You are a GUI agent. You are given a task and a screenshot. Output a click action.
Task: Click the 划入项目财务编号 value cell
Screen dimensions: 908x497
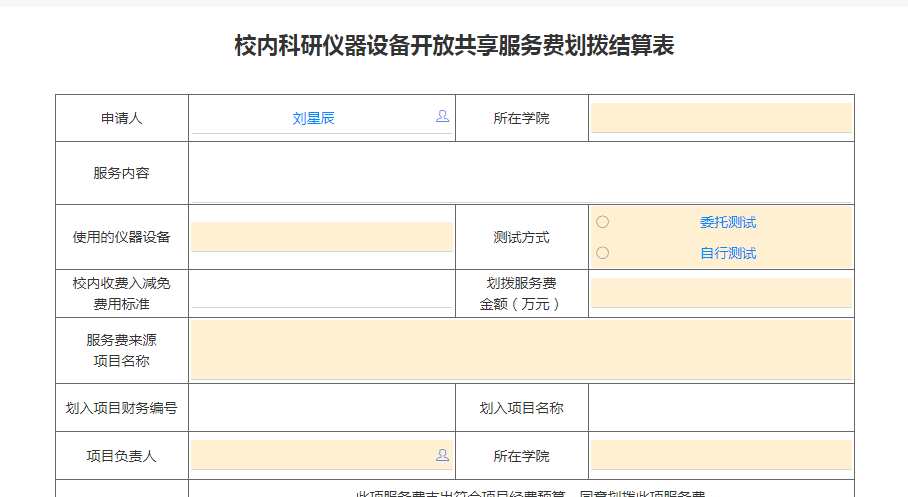point(321,407)
